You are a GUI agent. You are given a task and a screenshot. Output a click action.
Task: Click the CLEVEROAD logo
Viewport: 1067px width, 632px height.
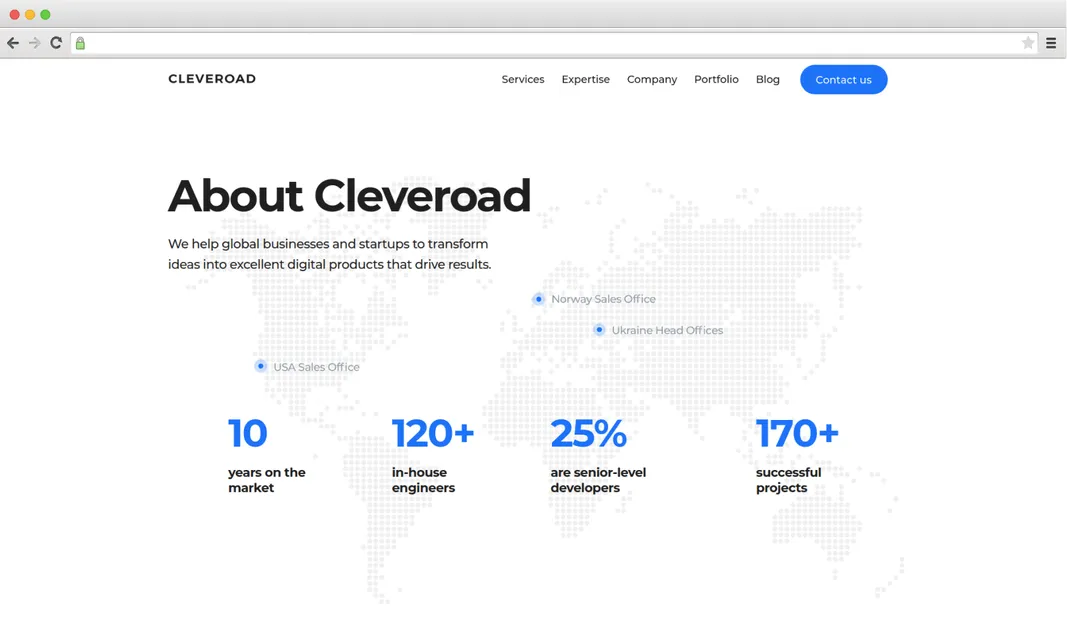tap(212, 79)
